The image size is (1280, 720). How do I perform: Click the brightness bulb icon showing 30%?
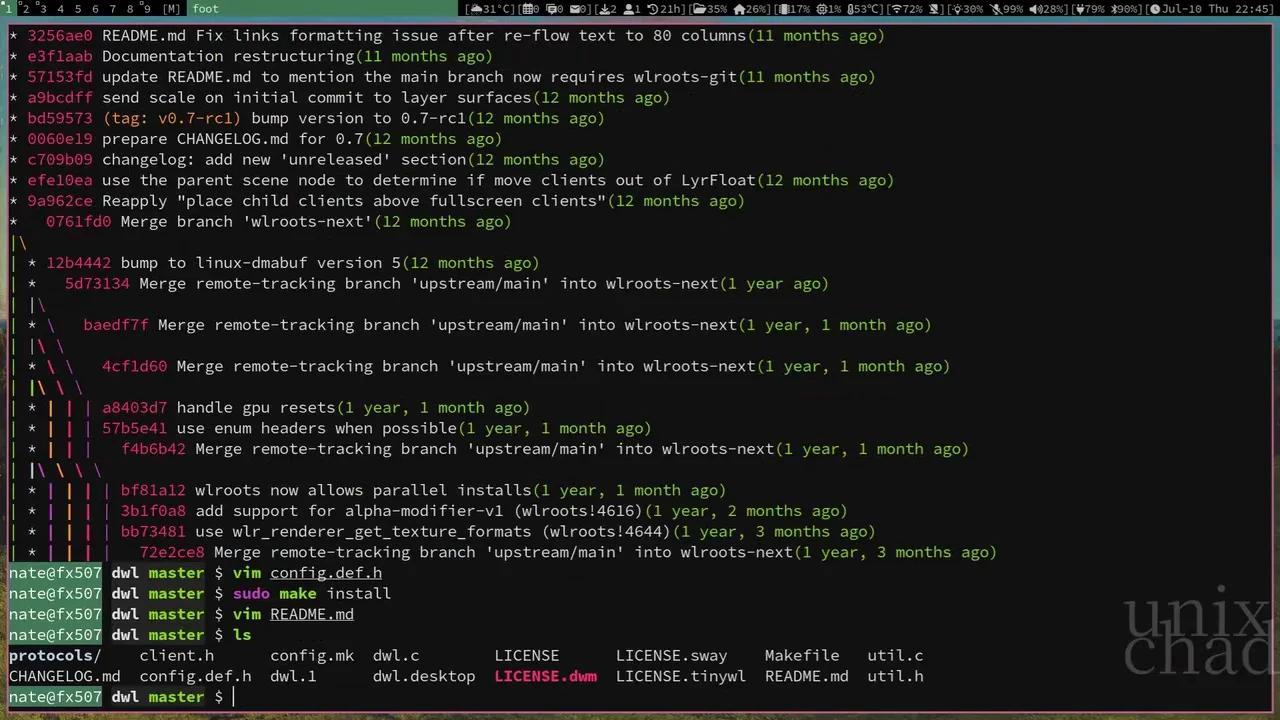pyautogui.click(x=956, y=9)
